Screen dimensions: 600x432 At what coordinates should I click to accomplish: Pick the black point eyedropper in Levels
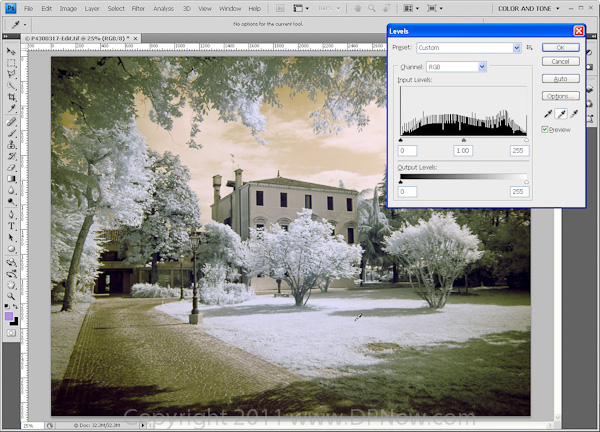click(548, 114)
